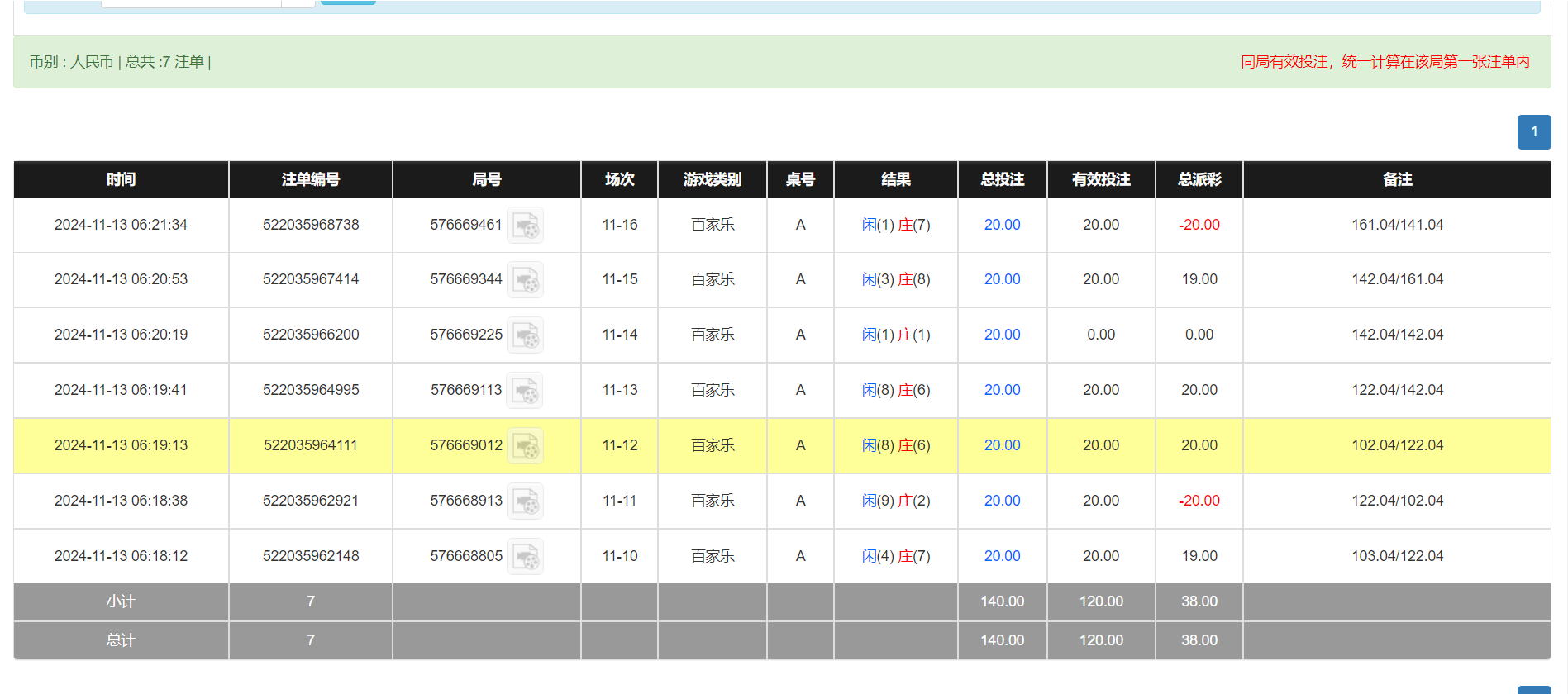Show replay for round 576668805
Viewport: 1568px width, 694px height.
(525, 557)
